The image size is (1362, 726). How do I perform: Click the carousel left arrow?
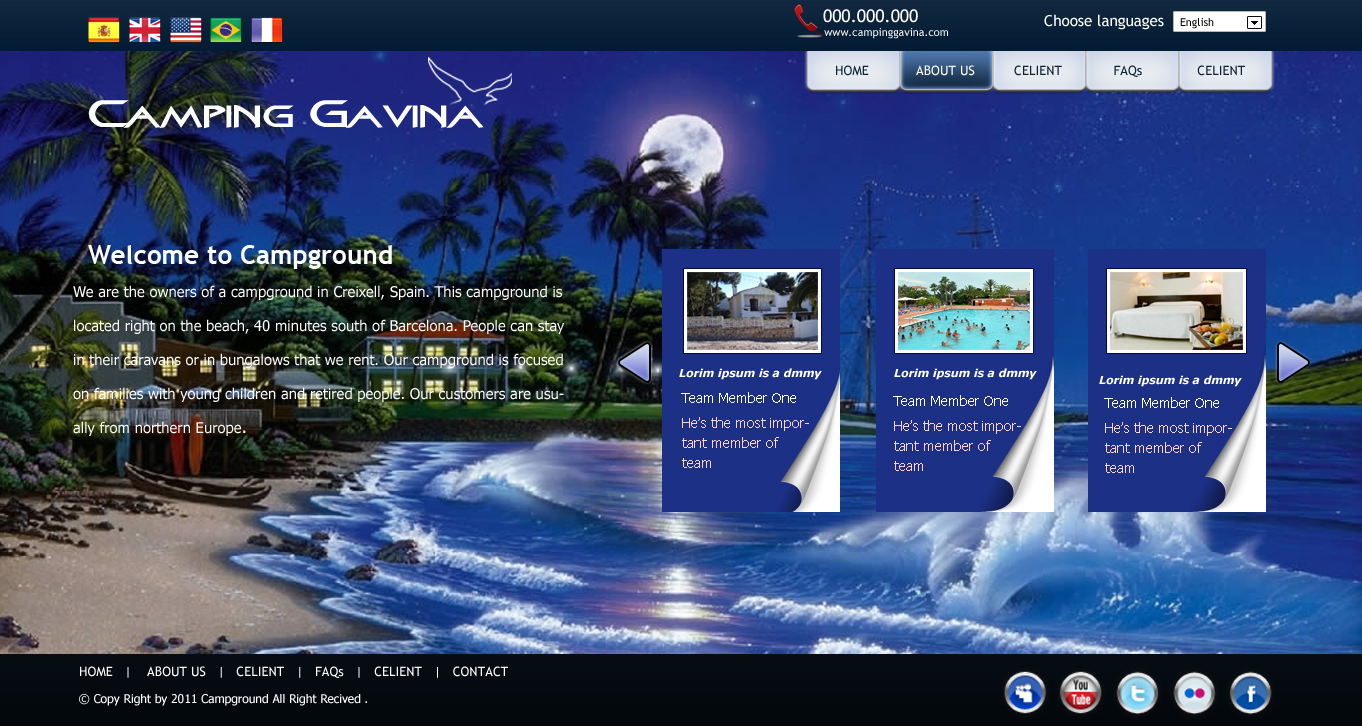[635, 363]
